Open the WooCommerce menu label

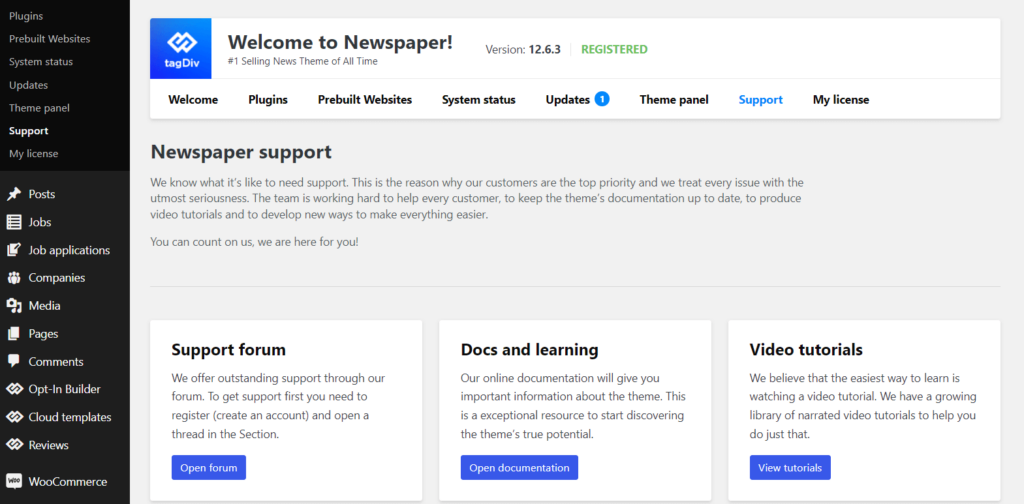[x=67, y=482]
